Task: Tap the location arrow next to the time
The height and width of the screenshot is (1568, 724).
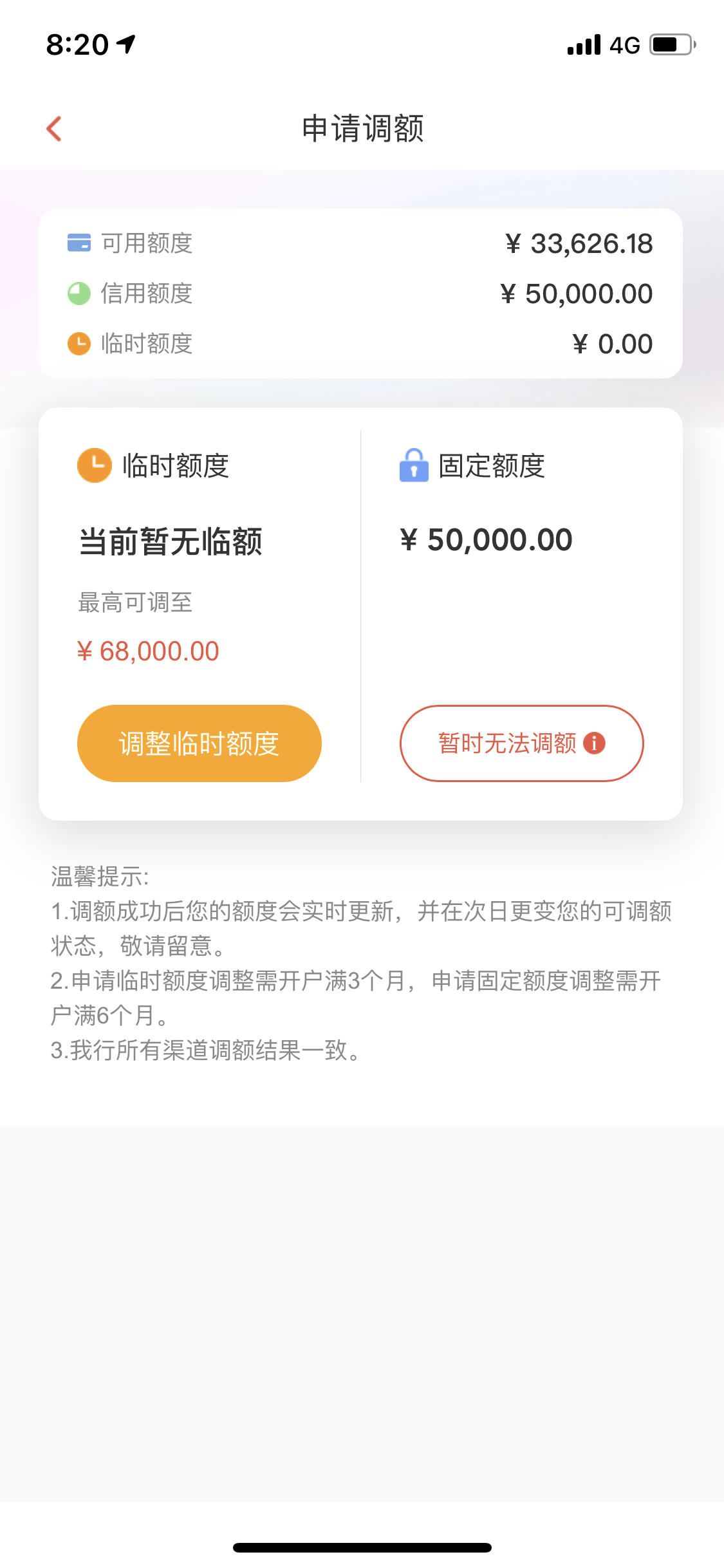Action: point(126,44)
